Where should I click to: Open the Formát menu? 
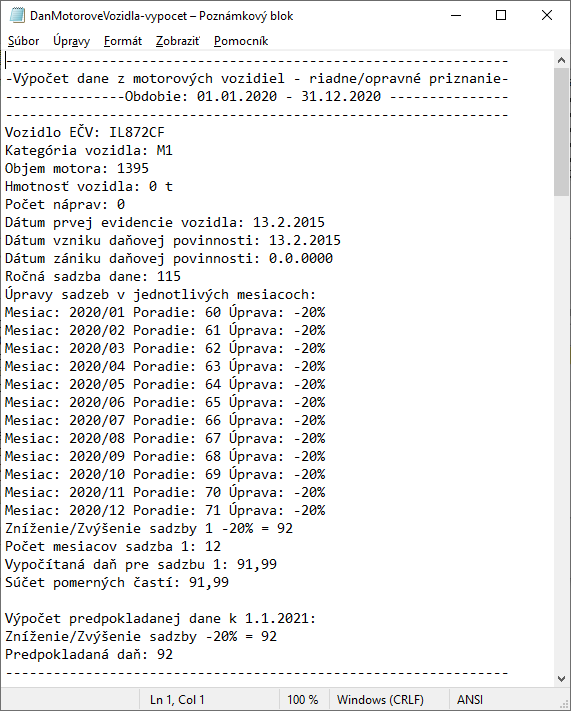coord(123,41)
